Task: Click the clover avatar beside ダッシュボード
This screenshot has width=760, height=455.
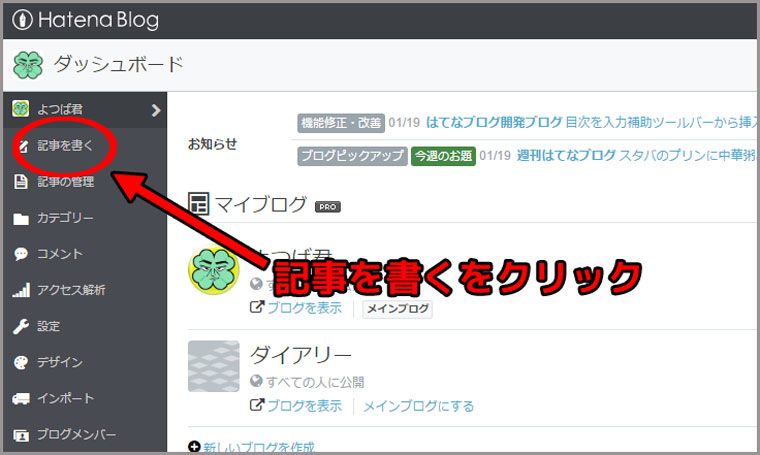Action: (x=28, y=65)
